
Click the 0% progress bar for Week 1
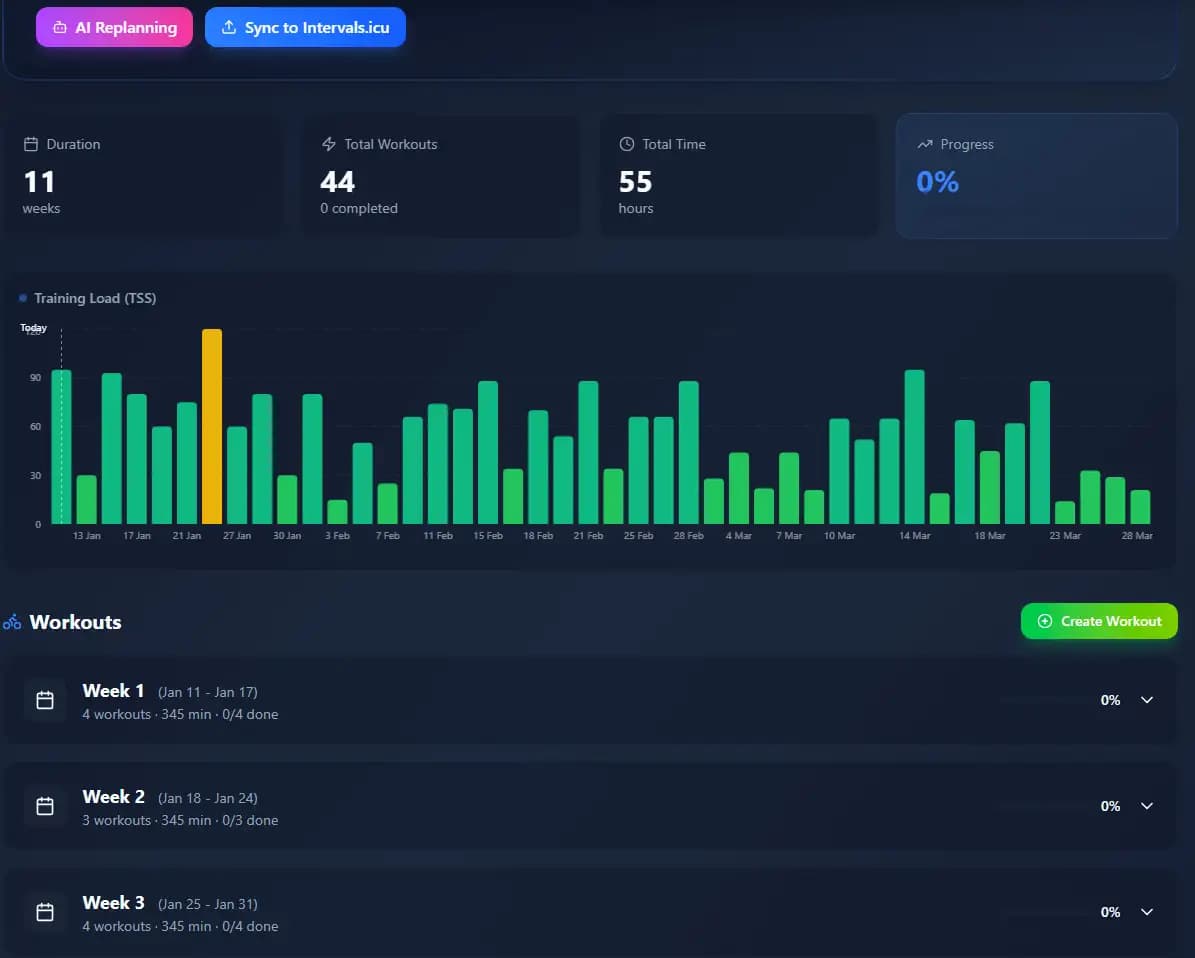tap(1043, 700)
